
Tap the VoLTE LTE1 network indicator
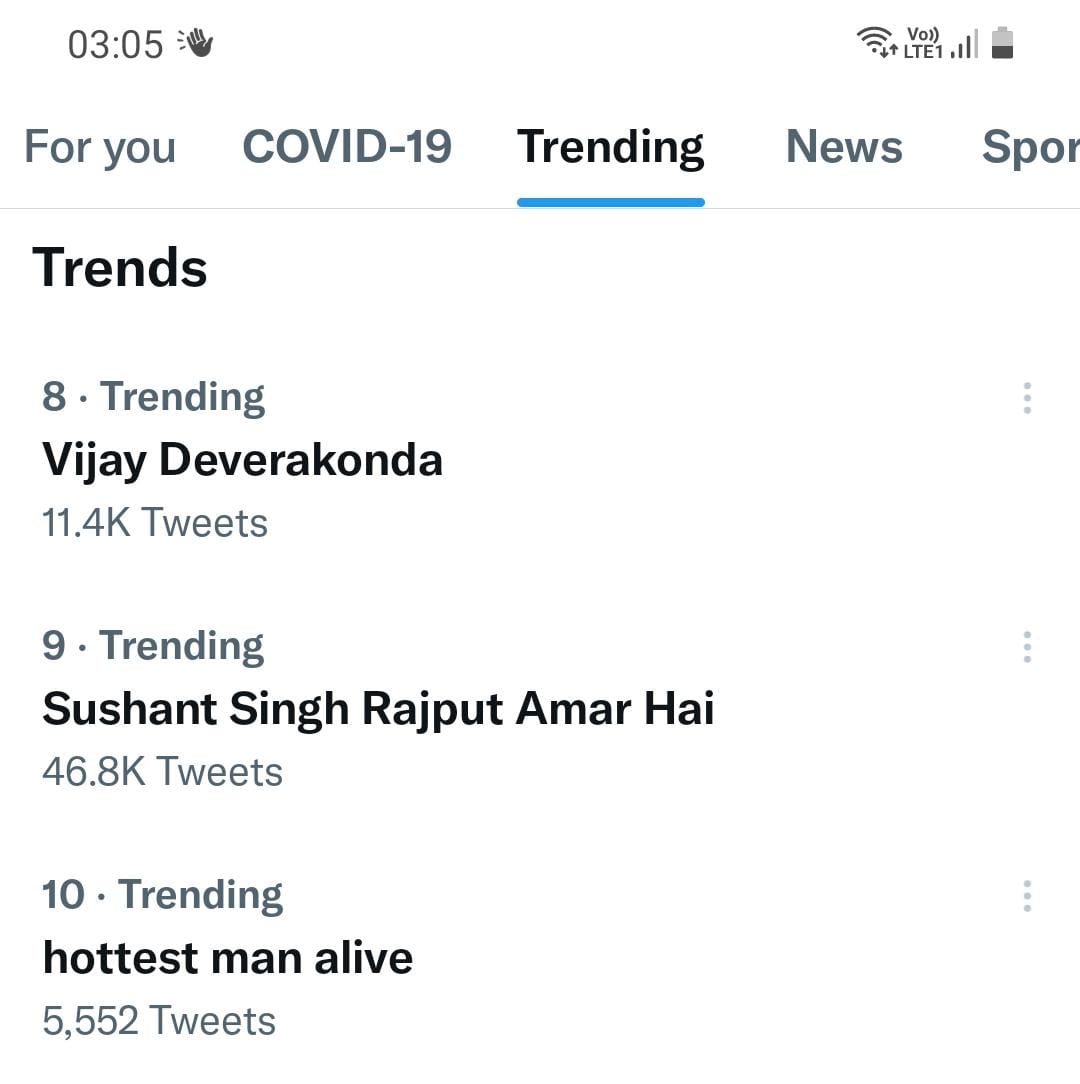(923, 43)
